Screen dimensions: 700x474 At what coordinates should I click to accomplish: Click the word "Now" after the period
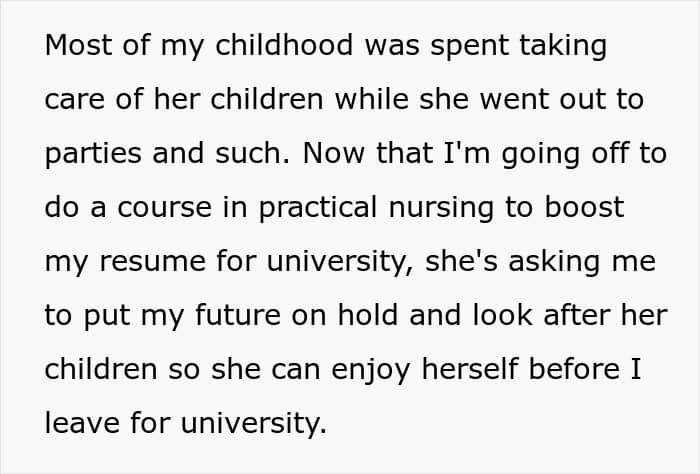pos(333,153)
